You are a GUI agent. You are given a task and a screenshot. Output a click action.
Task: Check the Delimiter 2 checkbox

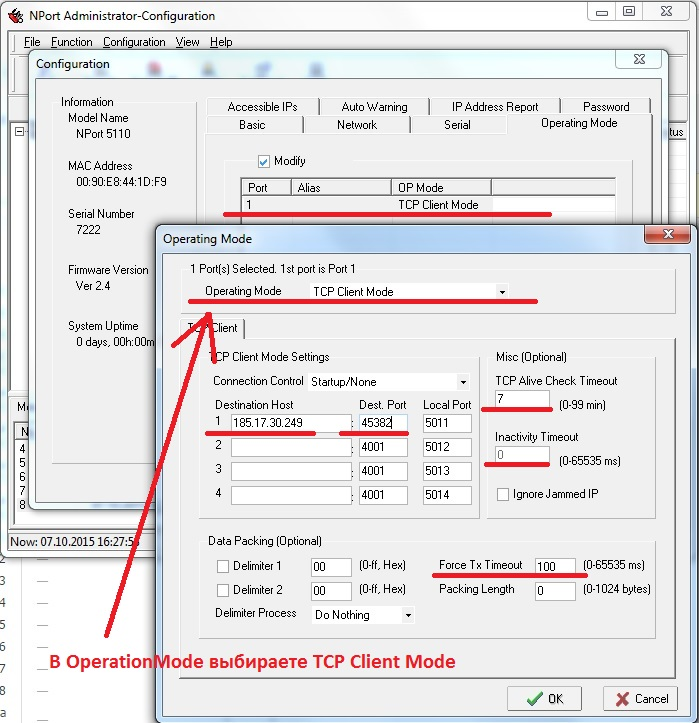click(x=223, y=590)
